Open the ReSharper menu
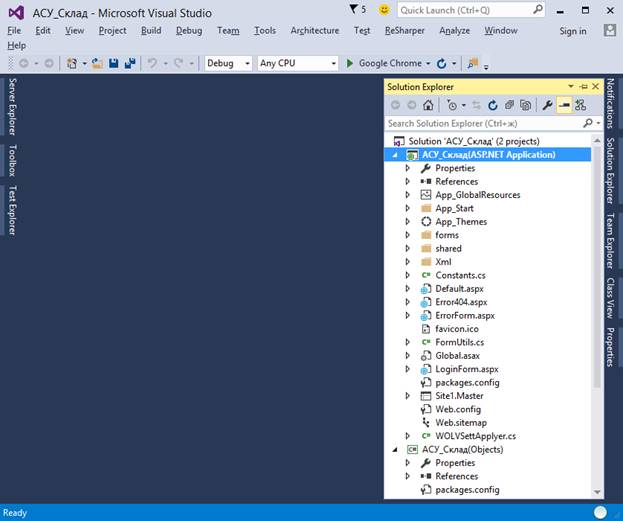623x521 pixels. (x=404, y=31)
